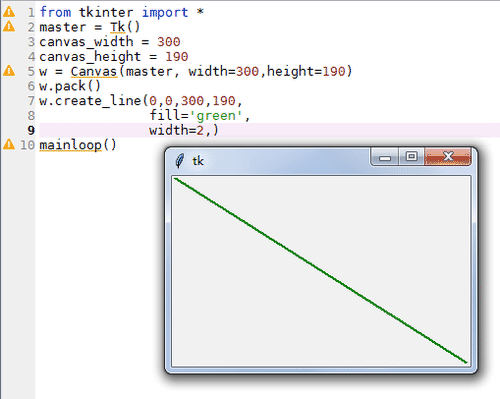Image resolution: width=500 pixels, height=399 pixels.
Task: Click the warning icon on line 1
Action: pyautogui.click(x=9, y=12)
